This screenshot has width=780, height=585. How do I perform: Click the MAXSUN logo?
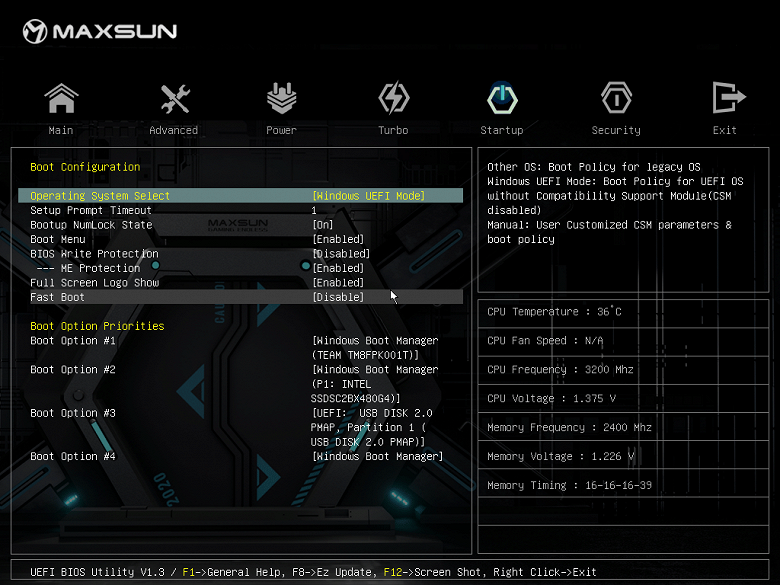[x=100, y=31]
